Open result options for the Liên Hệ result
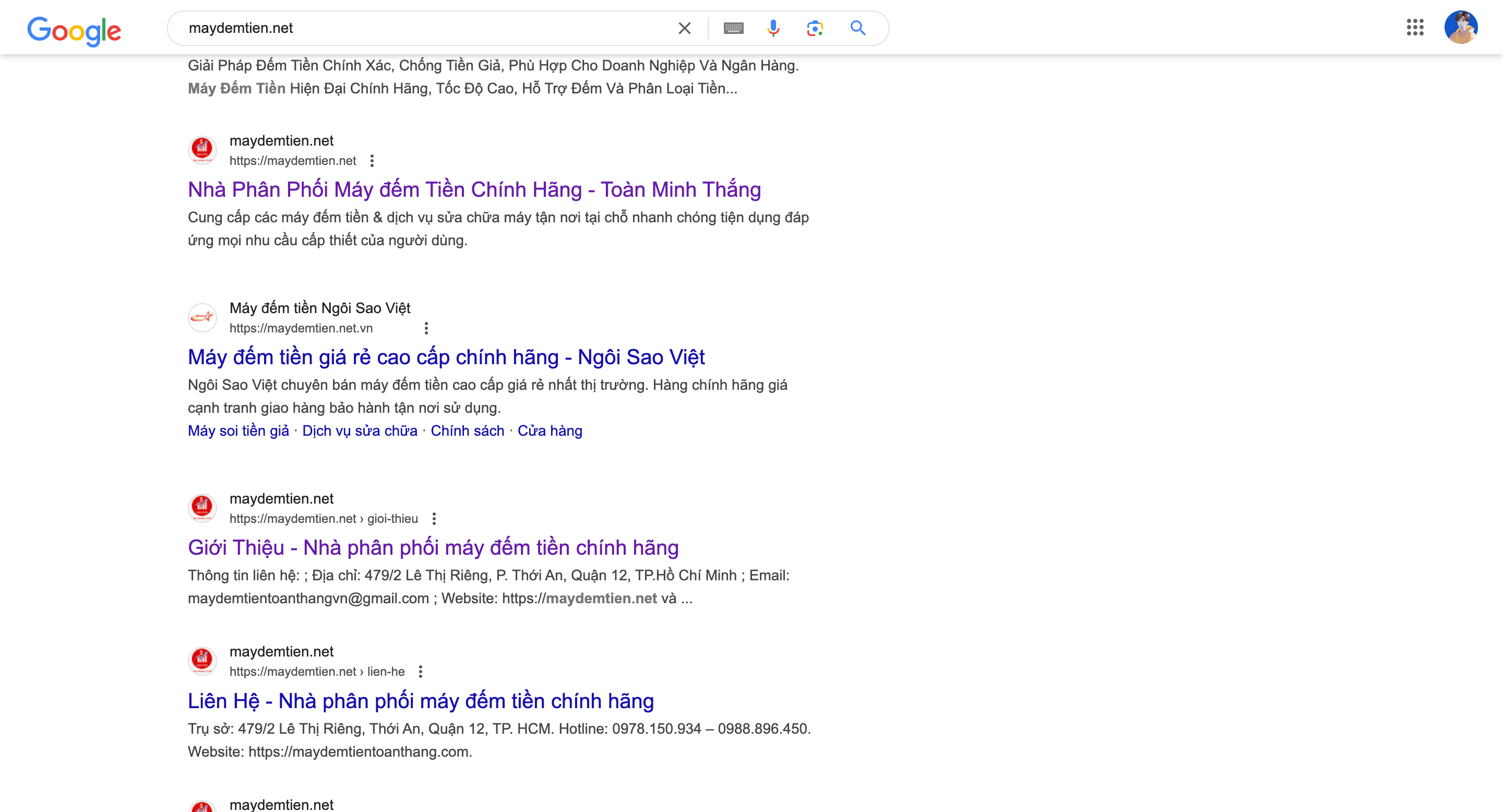 (x=421, y=672)
